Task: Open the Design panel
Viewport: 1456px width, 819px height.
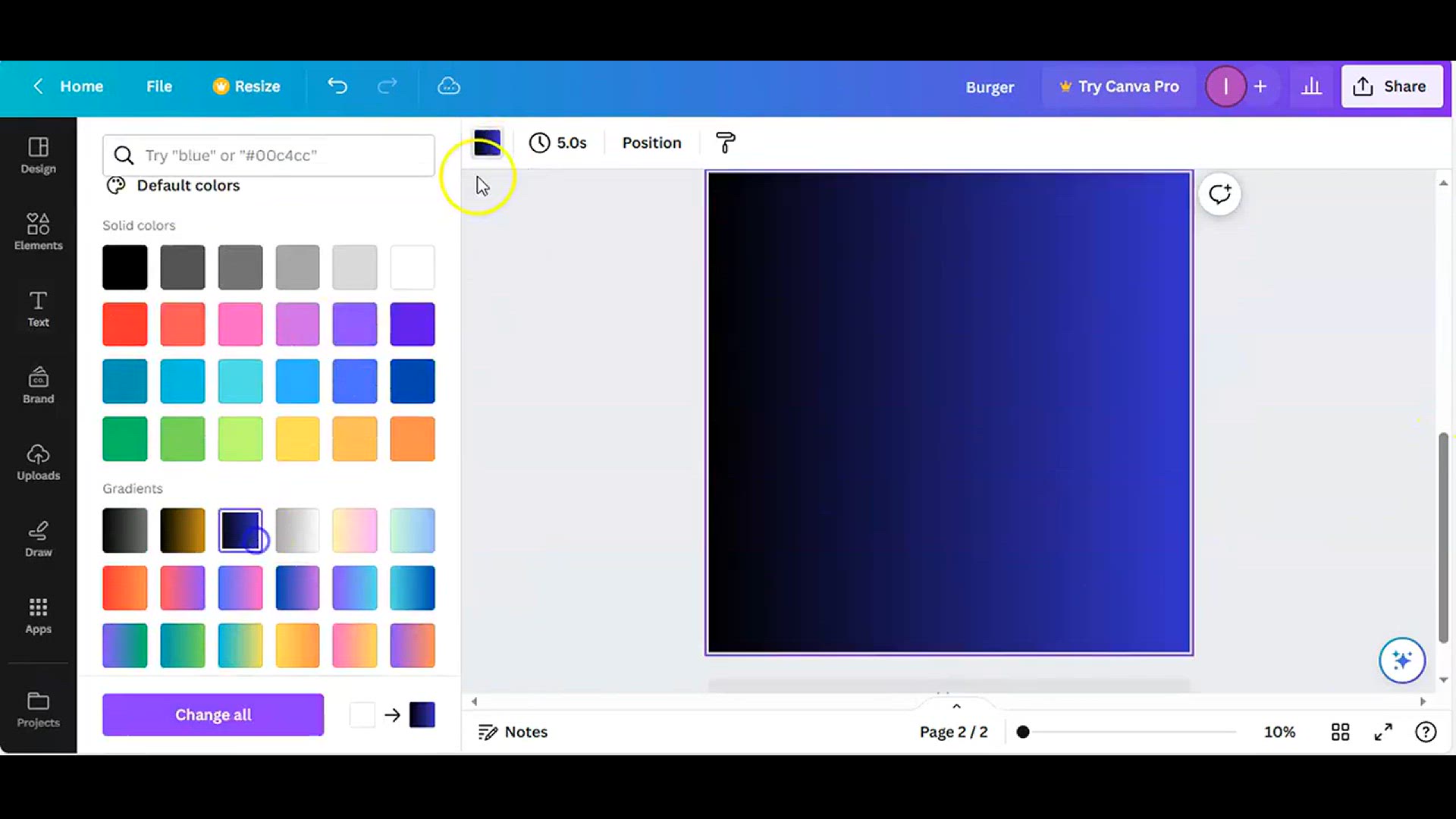Action: click(x=38, y=155)
